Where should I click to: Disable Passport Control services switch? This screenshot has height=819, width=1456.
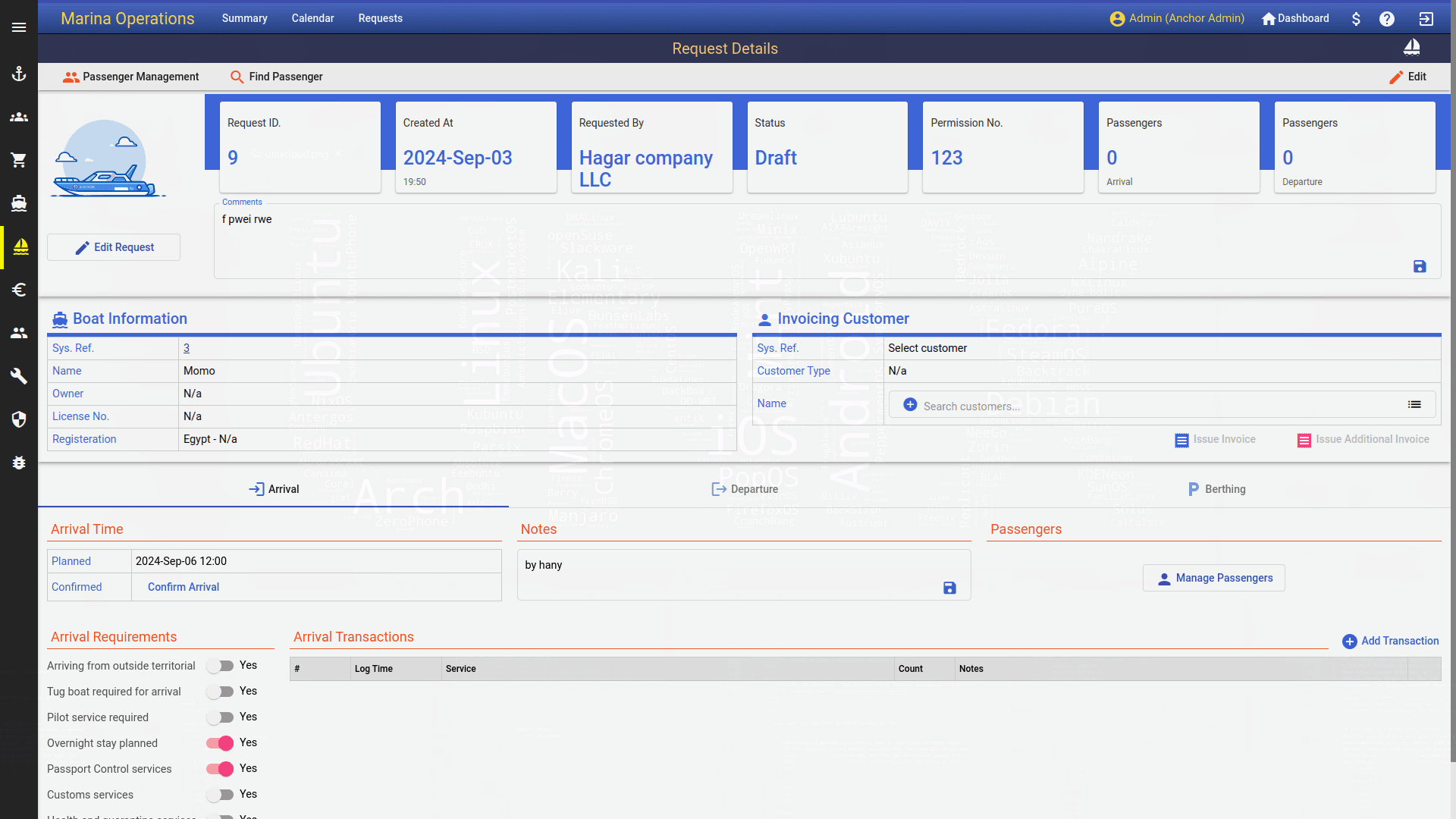(221, 769)
